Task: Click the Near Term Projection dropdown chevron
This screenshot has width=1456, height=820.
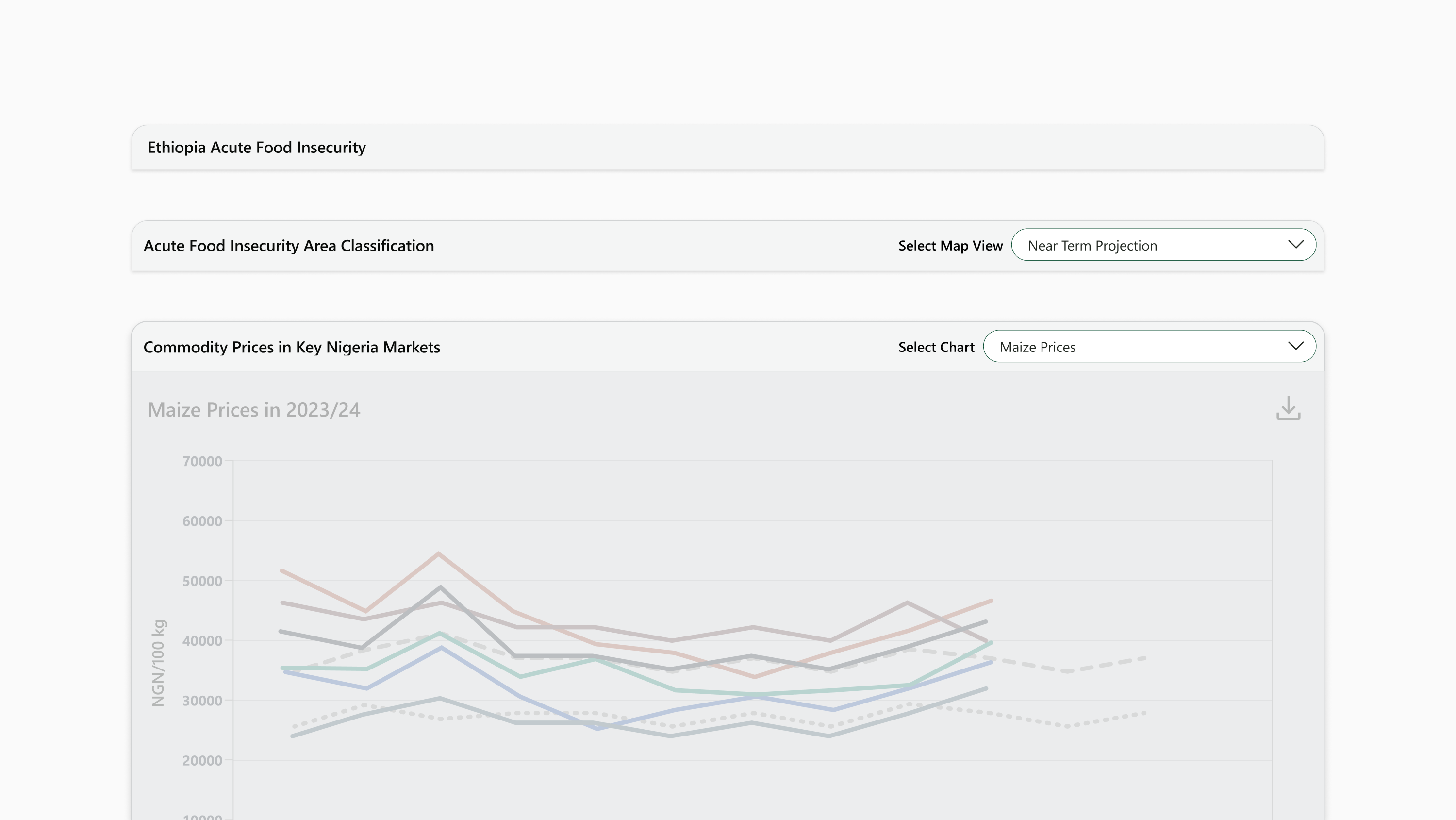Action: coord(1295,245)
